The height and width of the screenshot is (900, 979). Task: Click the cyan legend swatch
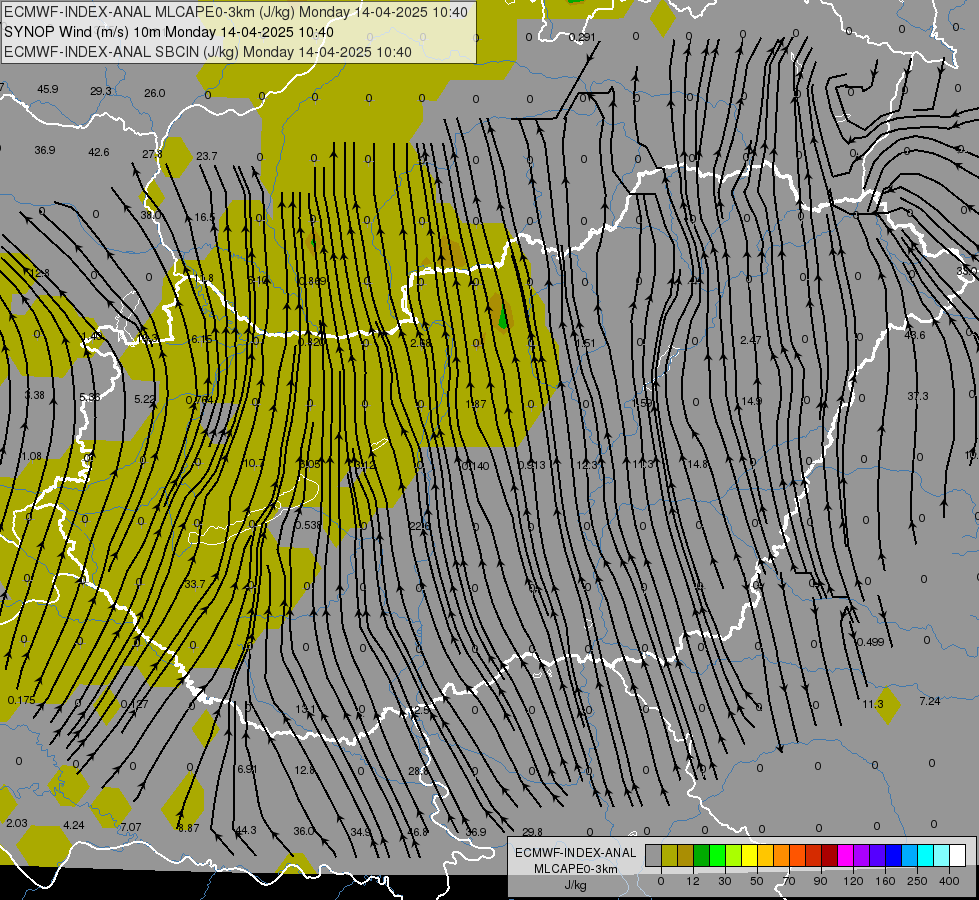click(x=925, y=856)
